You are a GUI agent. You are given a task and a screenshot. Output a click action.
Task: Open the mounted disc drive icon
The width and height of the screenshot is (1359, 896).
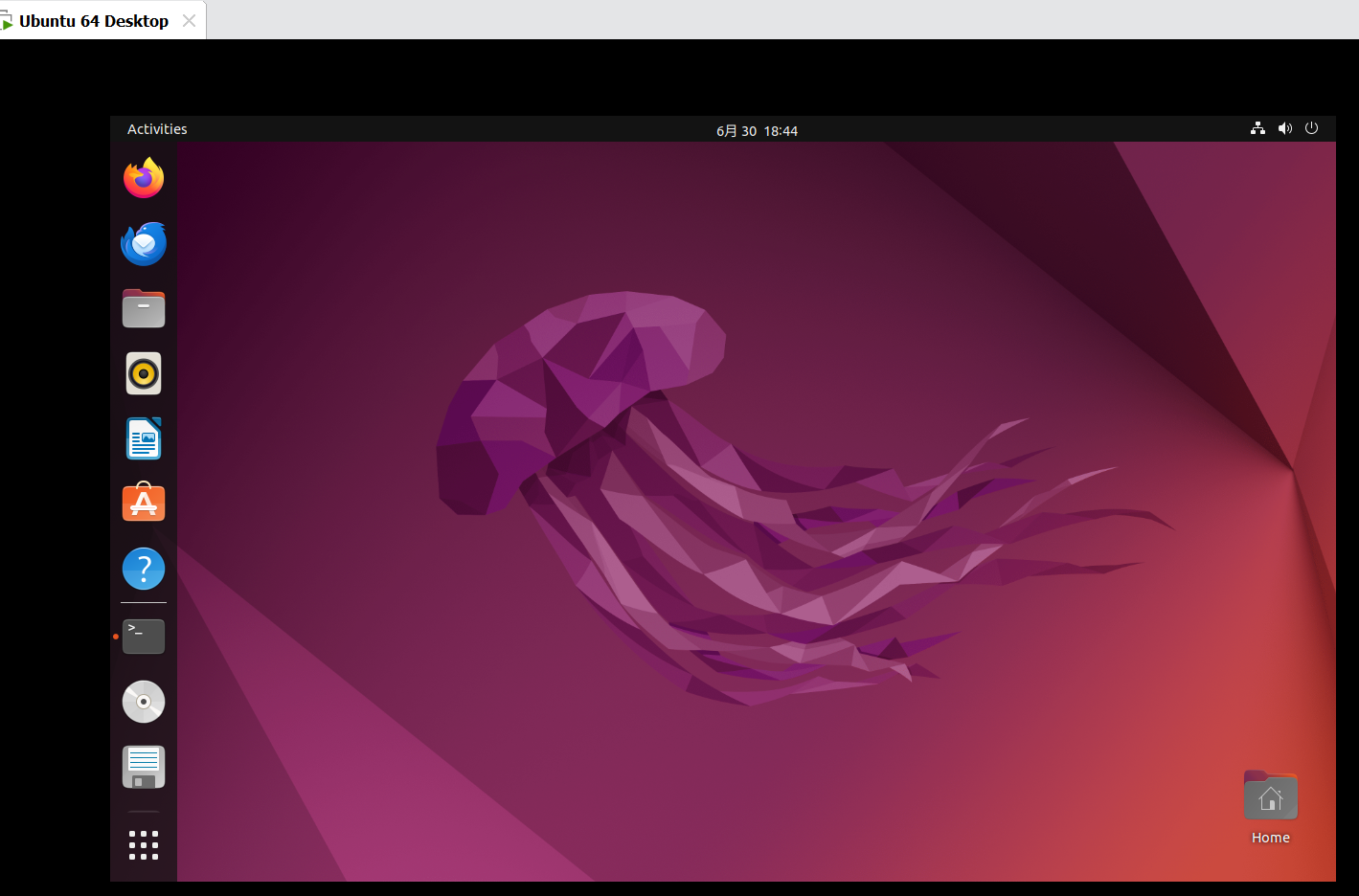pos(144,702)
